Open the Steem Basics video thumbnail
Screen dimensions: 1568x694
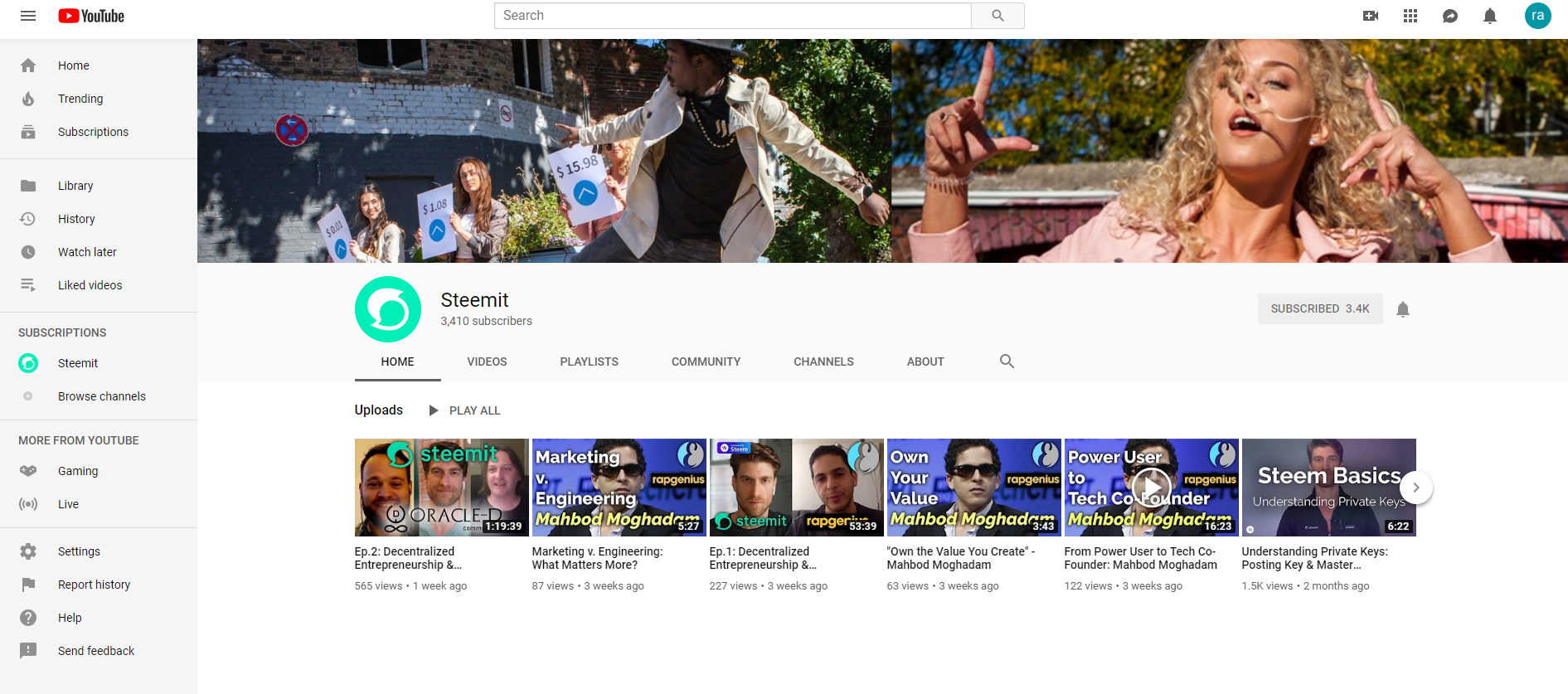[x=1329, y=488]
